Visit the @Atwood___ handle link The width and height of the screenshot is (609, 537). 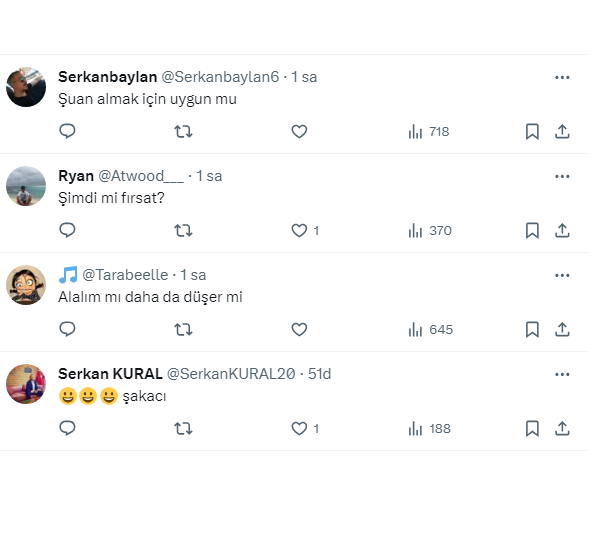click(141, 176)
